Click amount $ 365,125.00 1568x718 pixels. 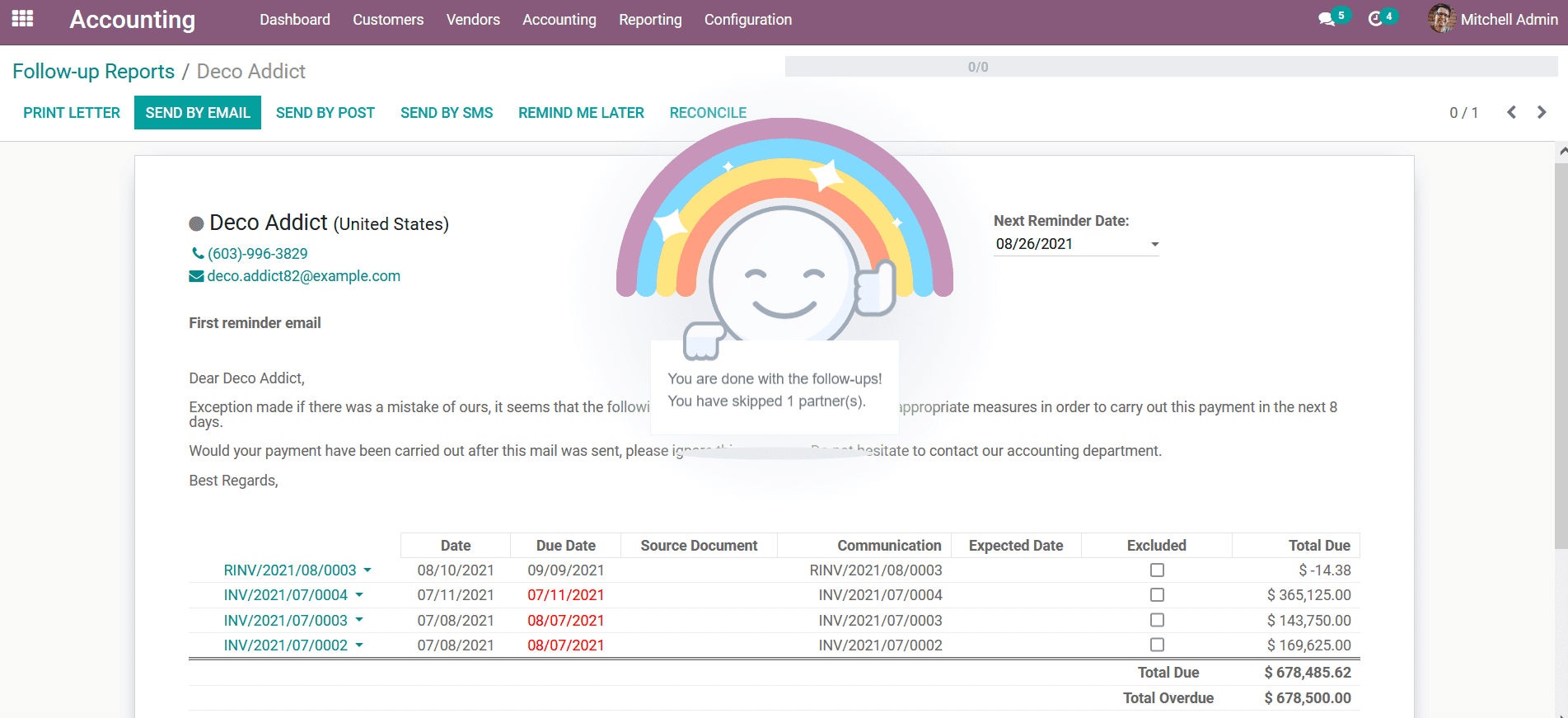click(1309, 594)
